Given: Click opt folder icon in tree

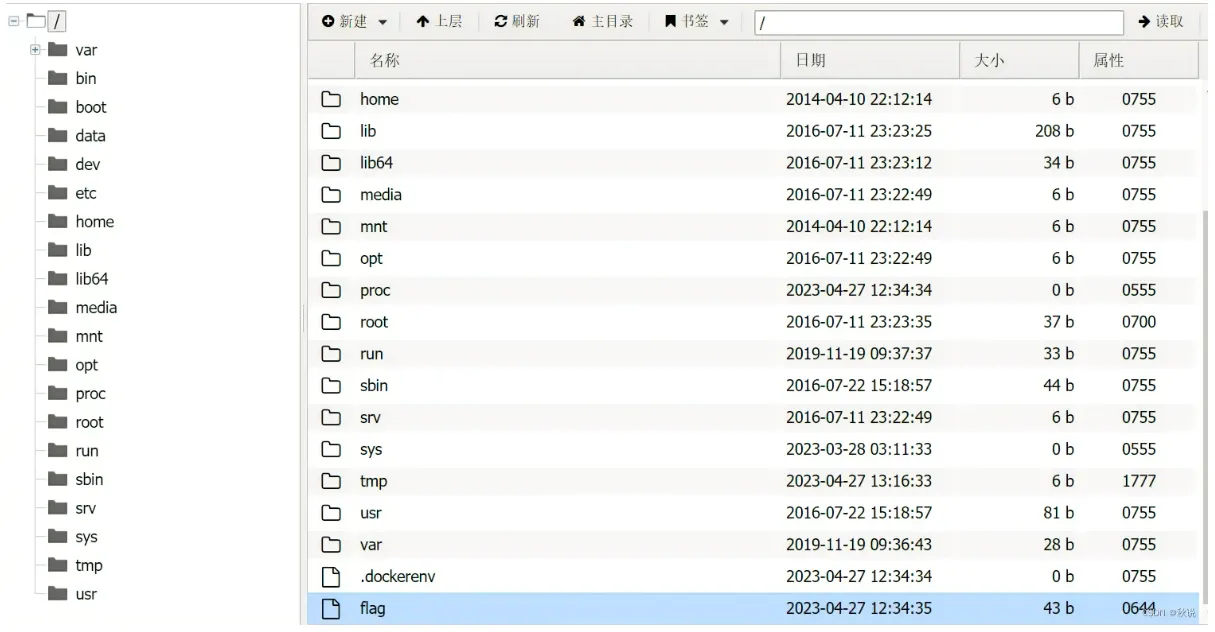Looking at the screenshot, I should point(58,365).
